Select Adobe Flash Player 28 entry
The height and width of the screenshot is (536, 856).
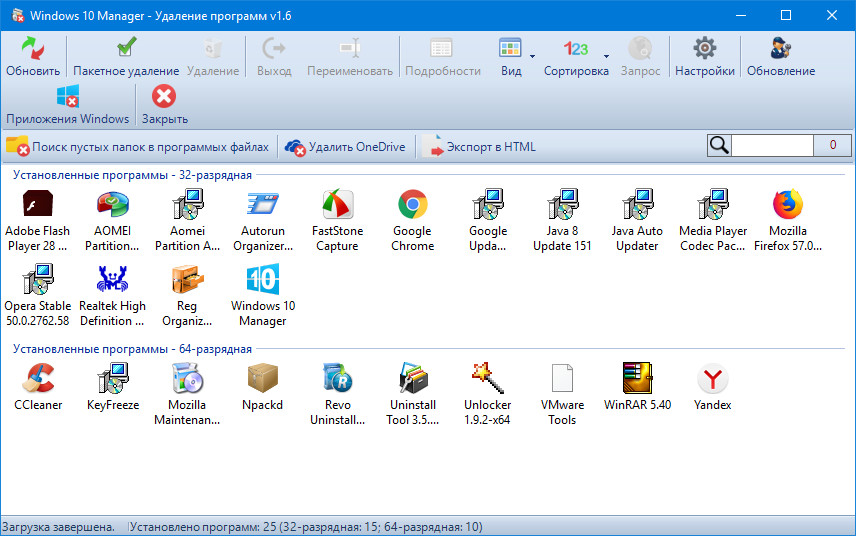click(38, 221)
